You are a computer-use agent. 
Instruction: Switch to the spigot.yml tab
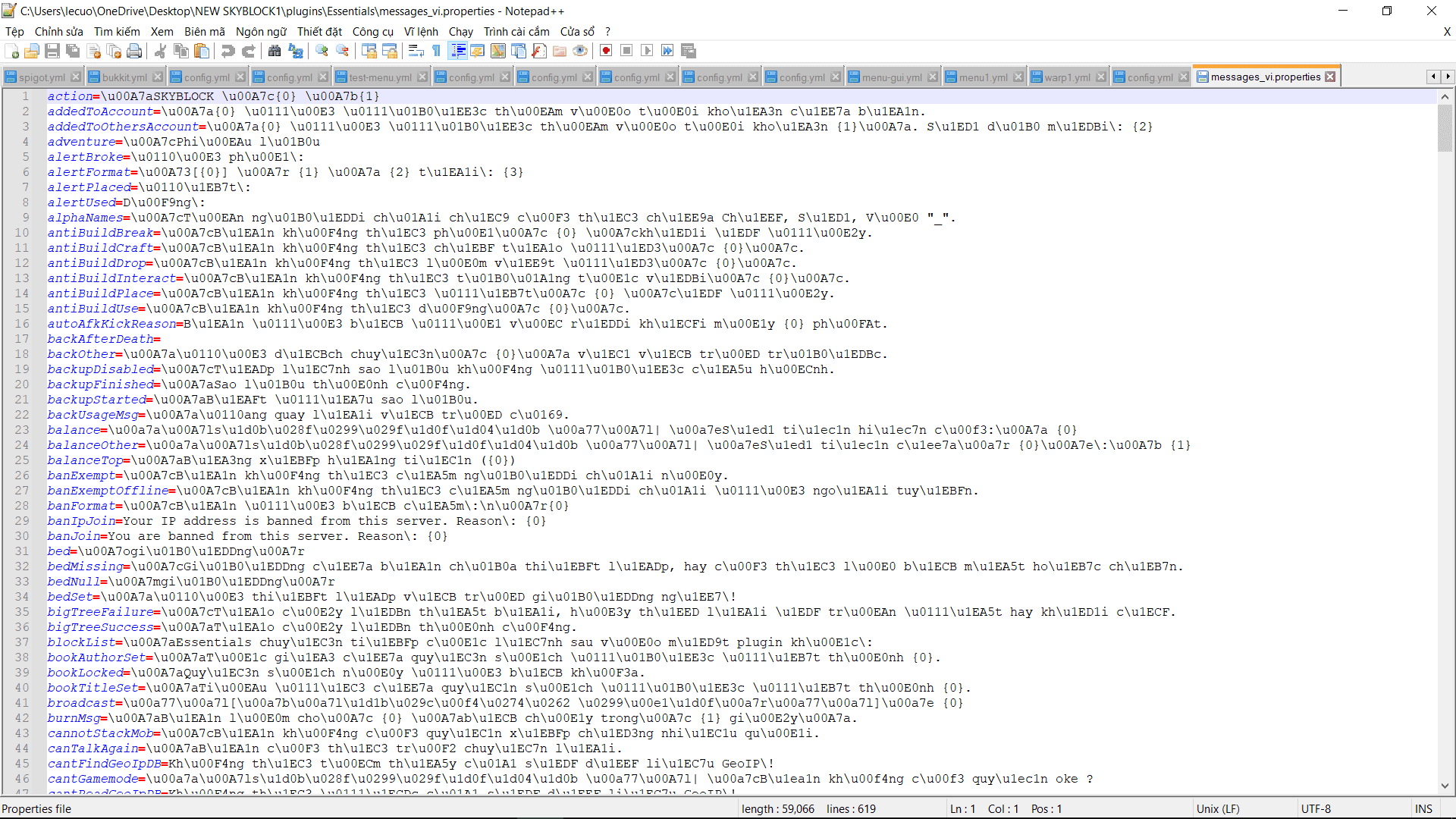point(41,77)
